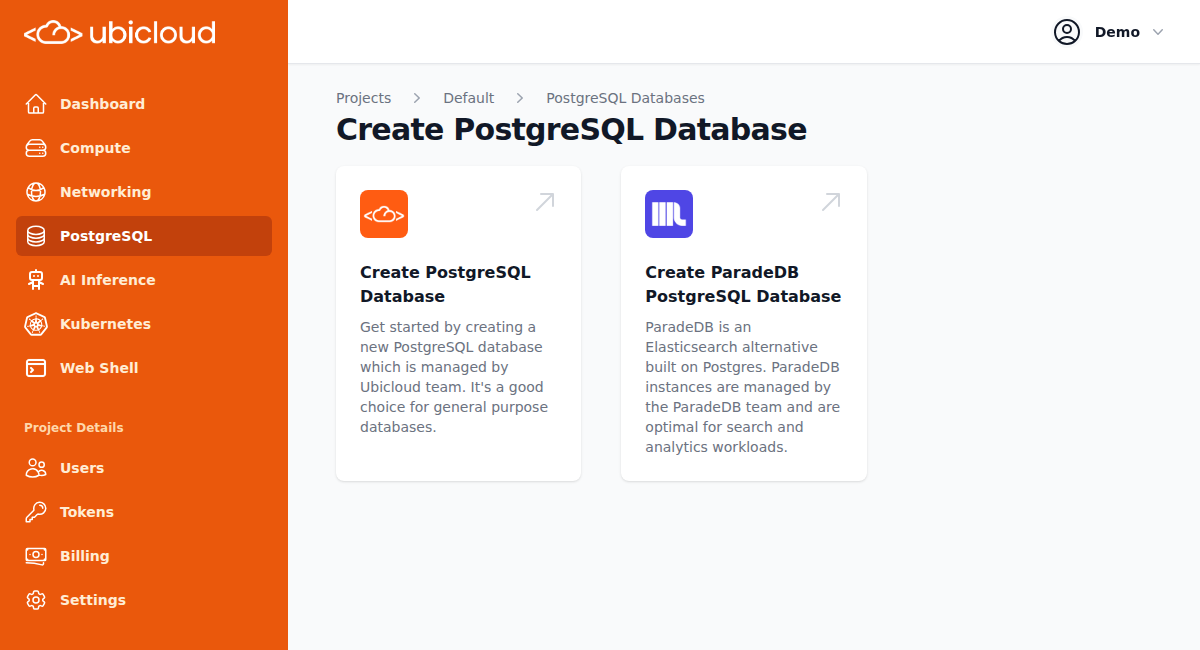Click the AI Inference robot icon

[x=36, y=280]
